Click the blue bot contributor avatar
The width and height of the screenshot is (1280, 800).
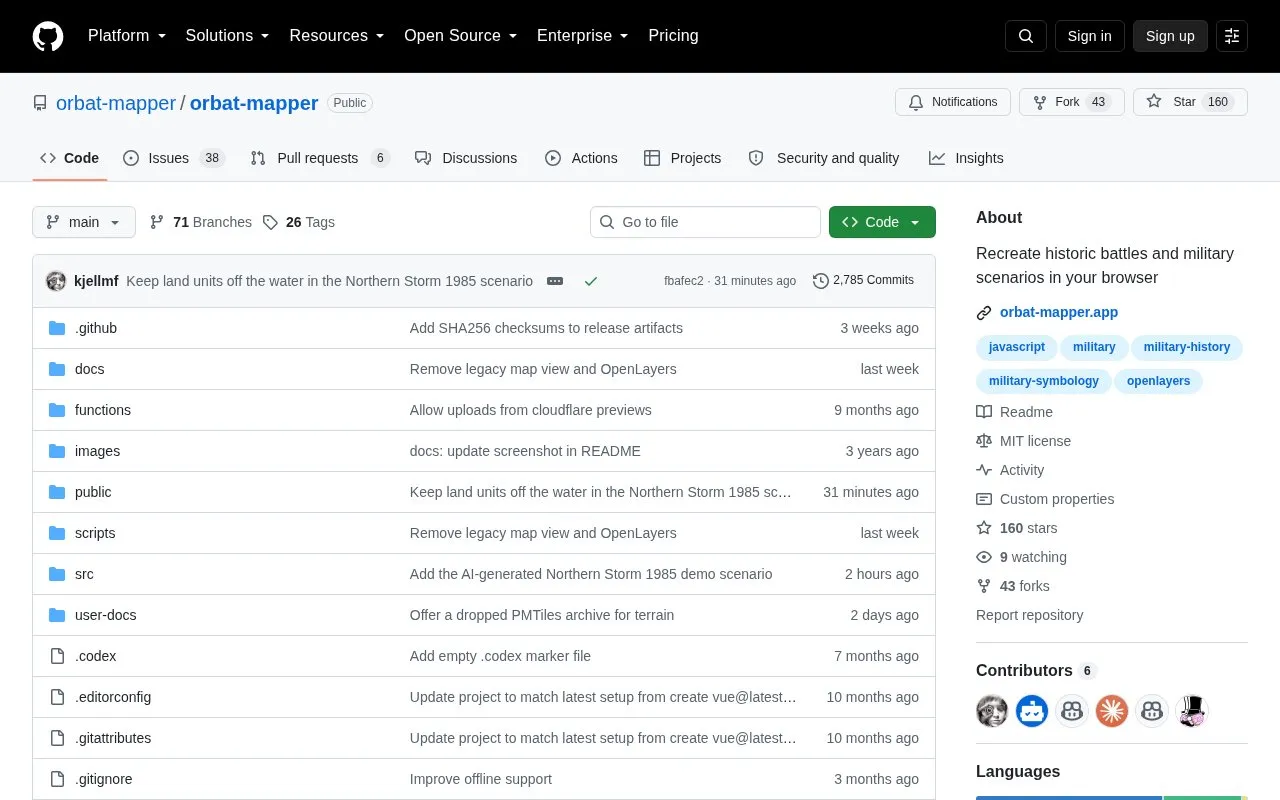[1032, 711]
